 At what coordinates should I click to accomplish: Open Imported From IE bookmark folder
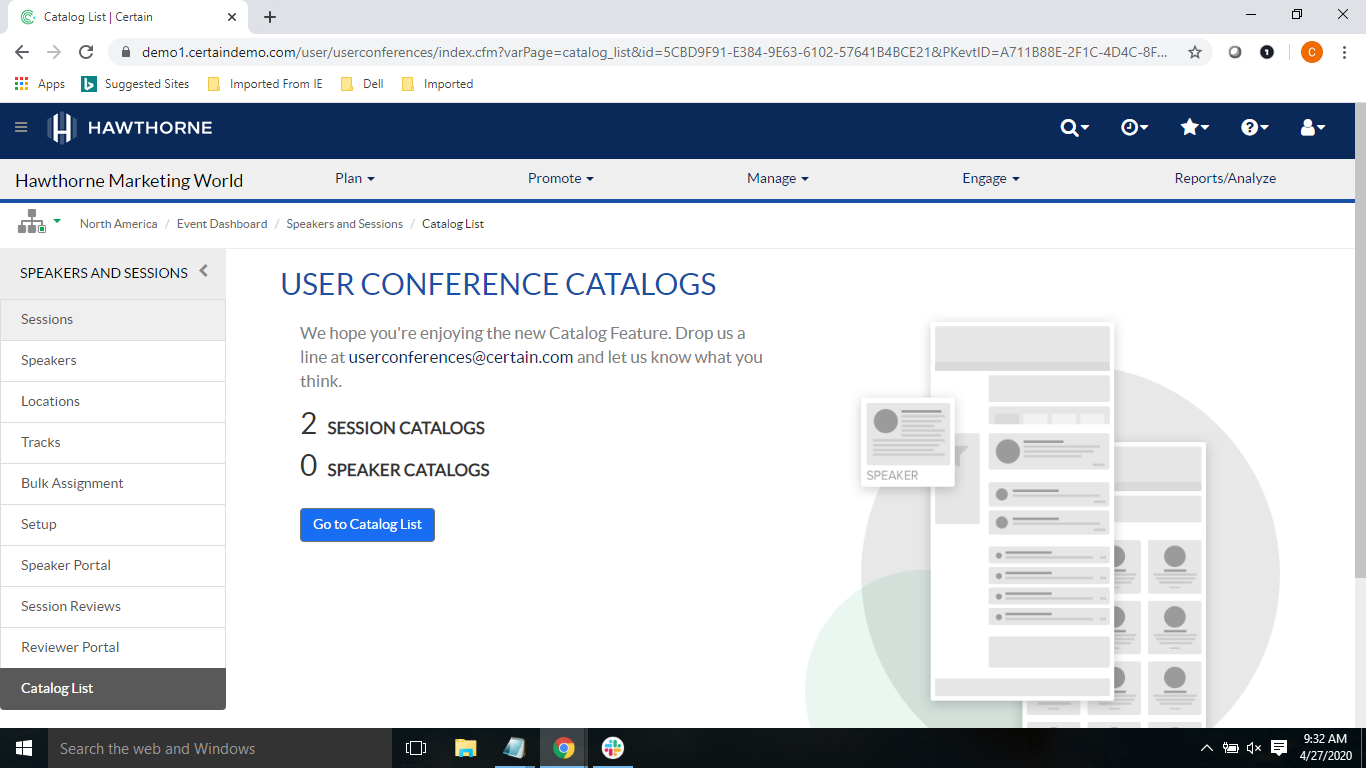tap(265, 84)
